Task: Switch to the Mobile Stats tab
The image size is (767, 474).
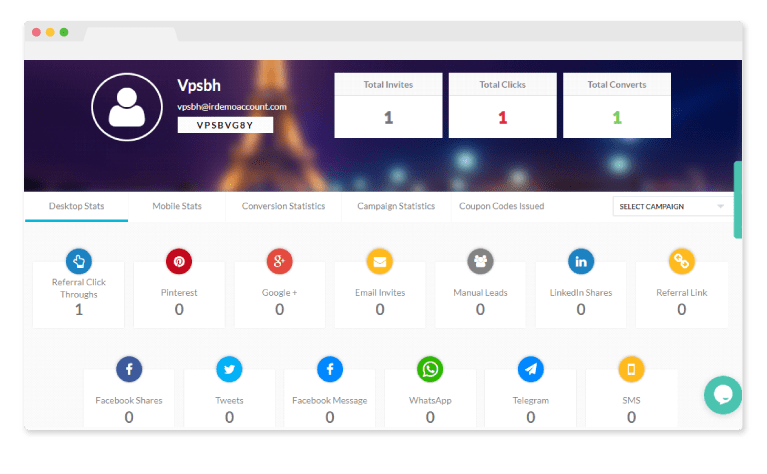Action: 177,206
